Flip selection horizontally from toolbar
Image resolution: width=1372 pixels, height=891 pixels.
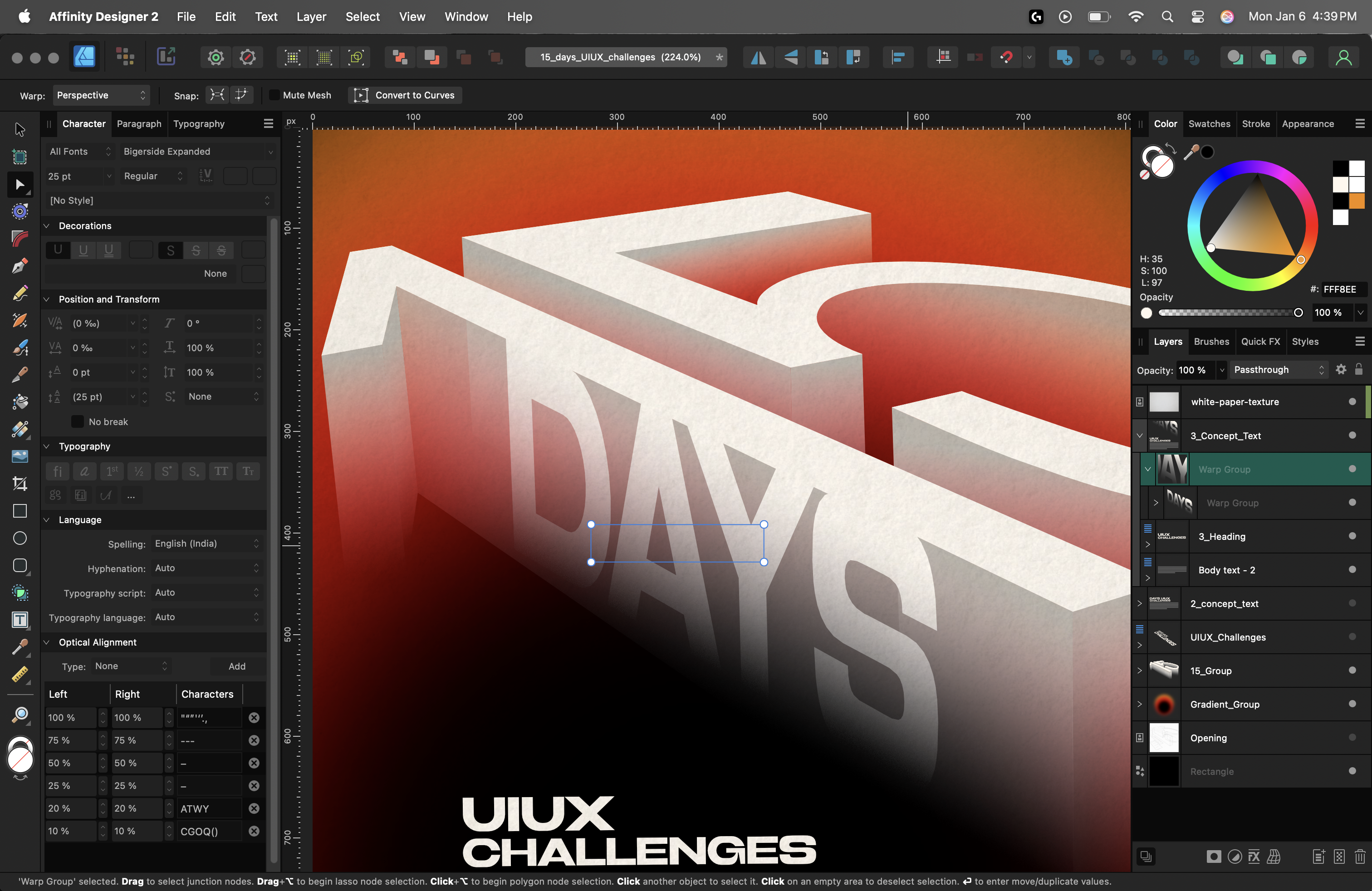click(759, 57)
